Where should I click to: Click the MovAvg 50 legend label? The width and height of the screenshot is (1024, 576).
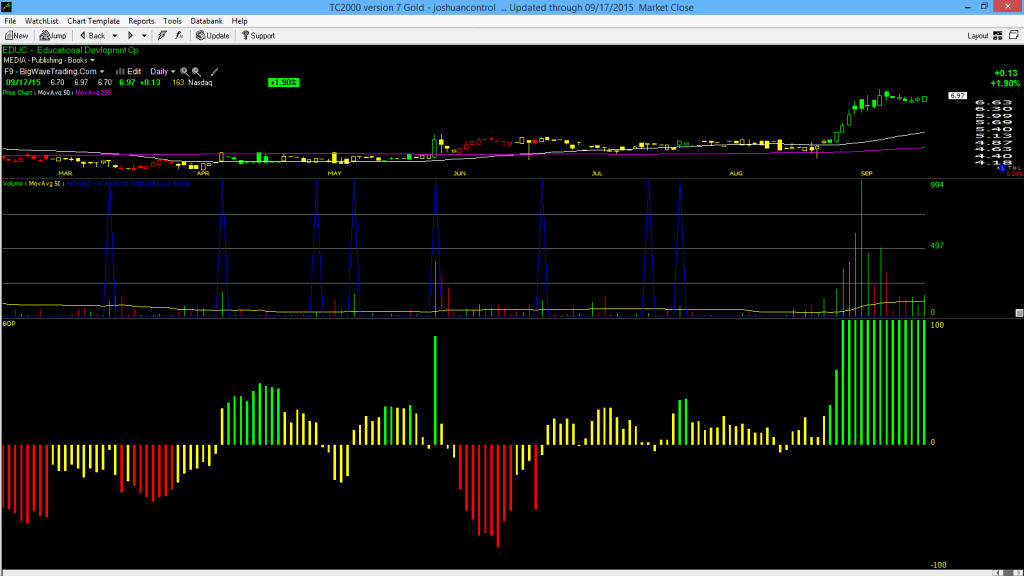point(54,93)
